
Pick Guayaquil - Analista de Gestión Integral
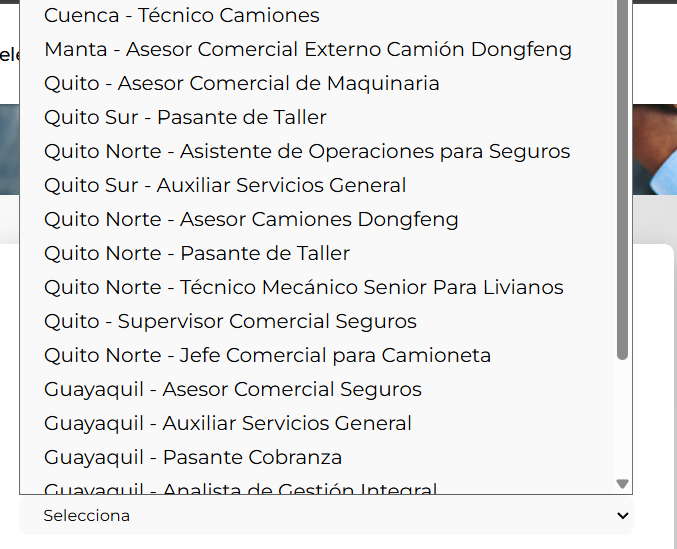tap(240, 488)
